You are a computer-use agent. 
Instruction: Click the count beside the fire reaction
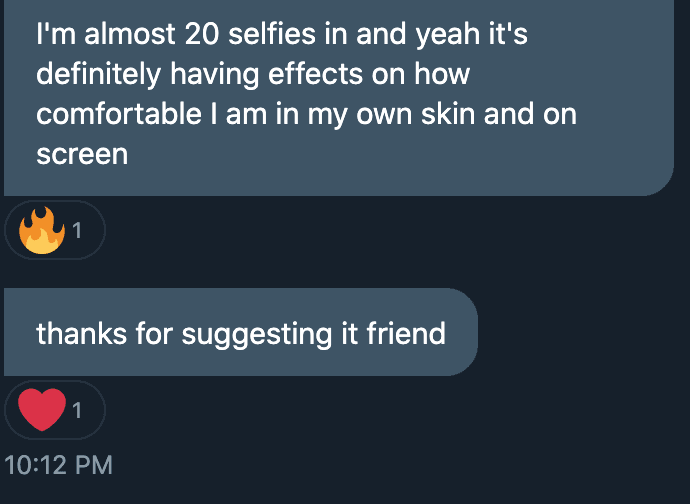[x=77, y=232]
